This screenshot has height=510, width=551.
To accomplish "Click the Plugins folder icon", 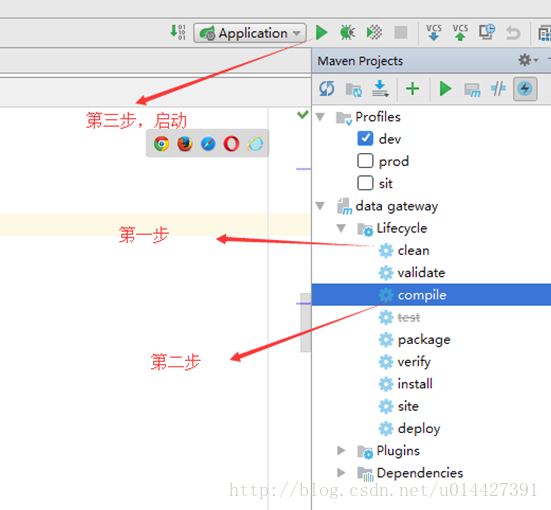I will click(x=365, y=451).
